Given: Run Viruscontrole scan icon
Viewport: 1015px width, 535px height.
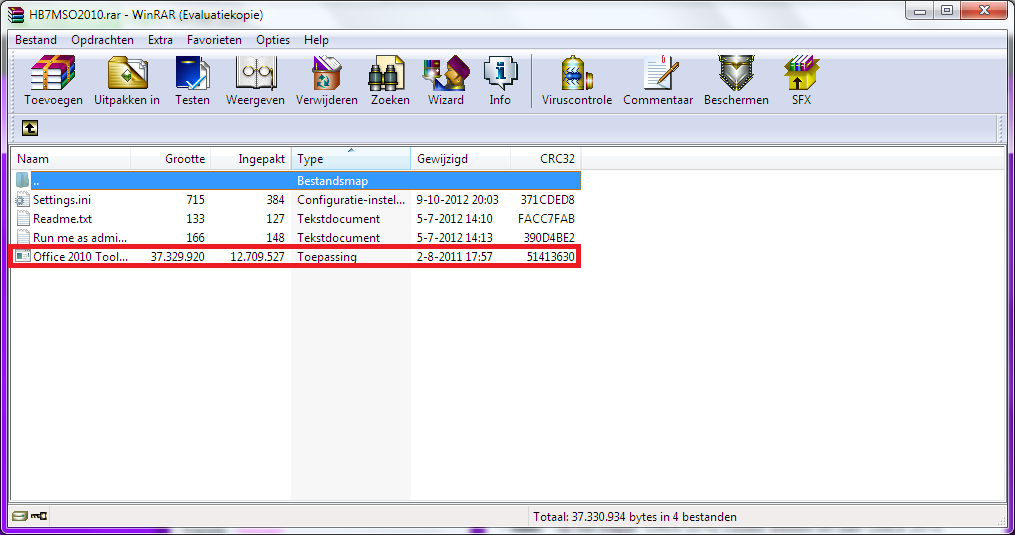Looking at the screenshot, I should click(577, 73).
